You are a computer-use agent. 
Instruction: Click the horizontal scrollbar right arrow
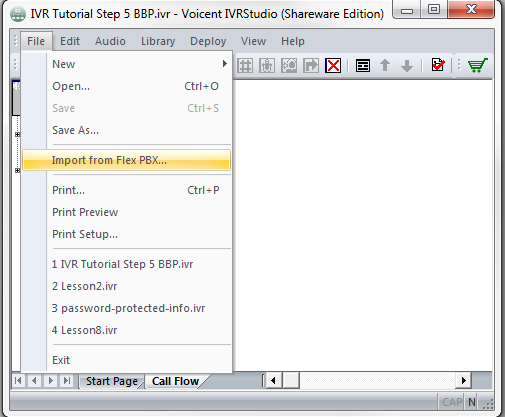[463, 380]
